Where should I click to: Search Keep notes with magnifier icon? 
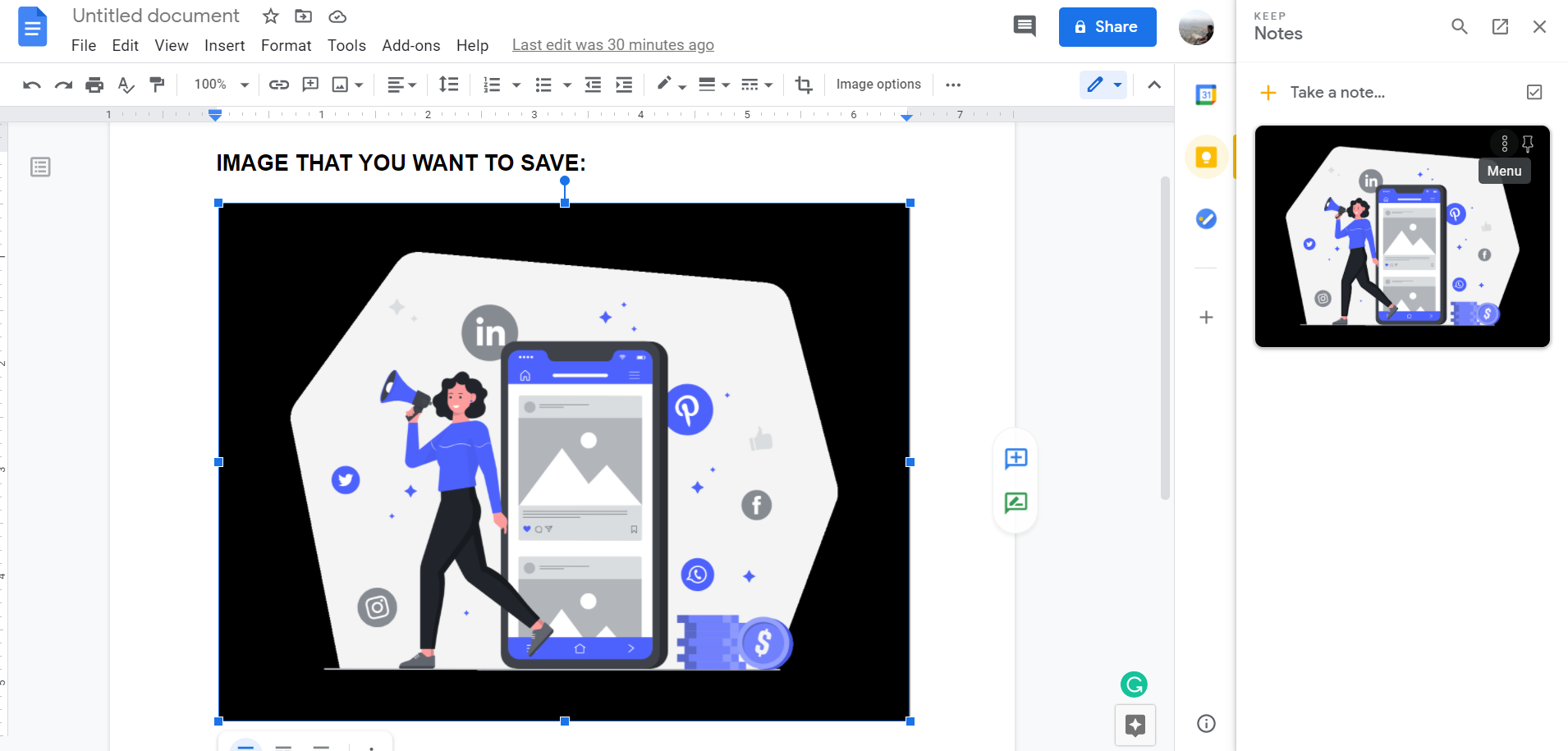(1460, 26)
